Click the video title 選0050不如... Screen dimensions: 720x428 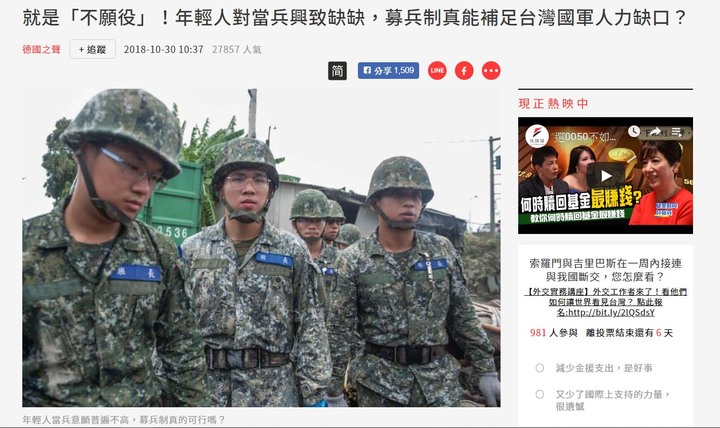[x=584, y=137]
